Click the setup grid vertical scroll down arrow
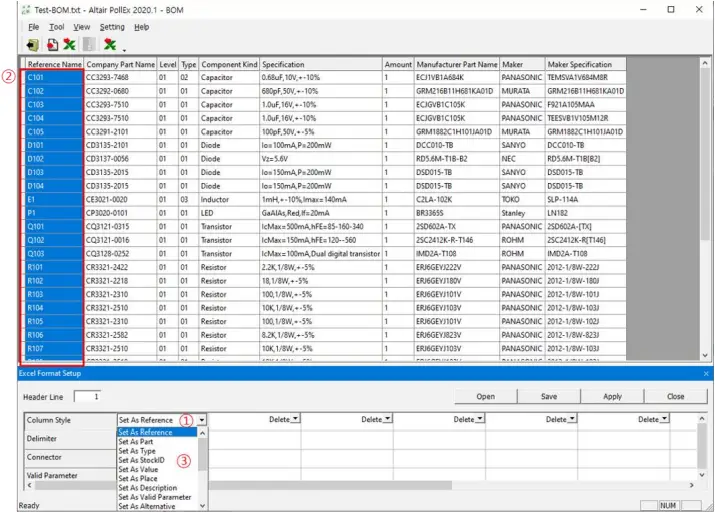Screen dimensions: 715x513 pos(702,475)
